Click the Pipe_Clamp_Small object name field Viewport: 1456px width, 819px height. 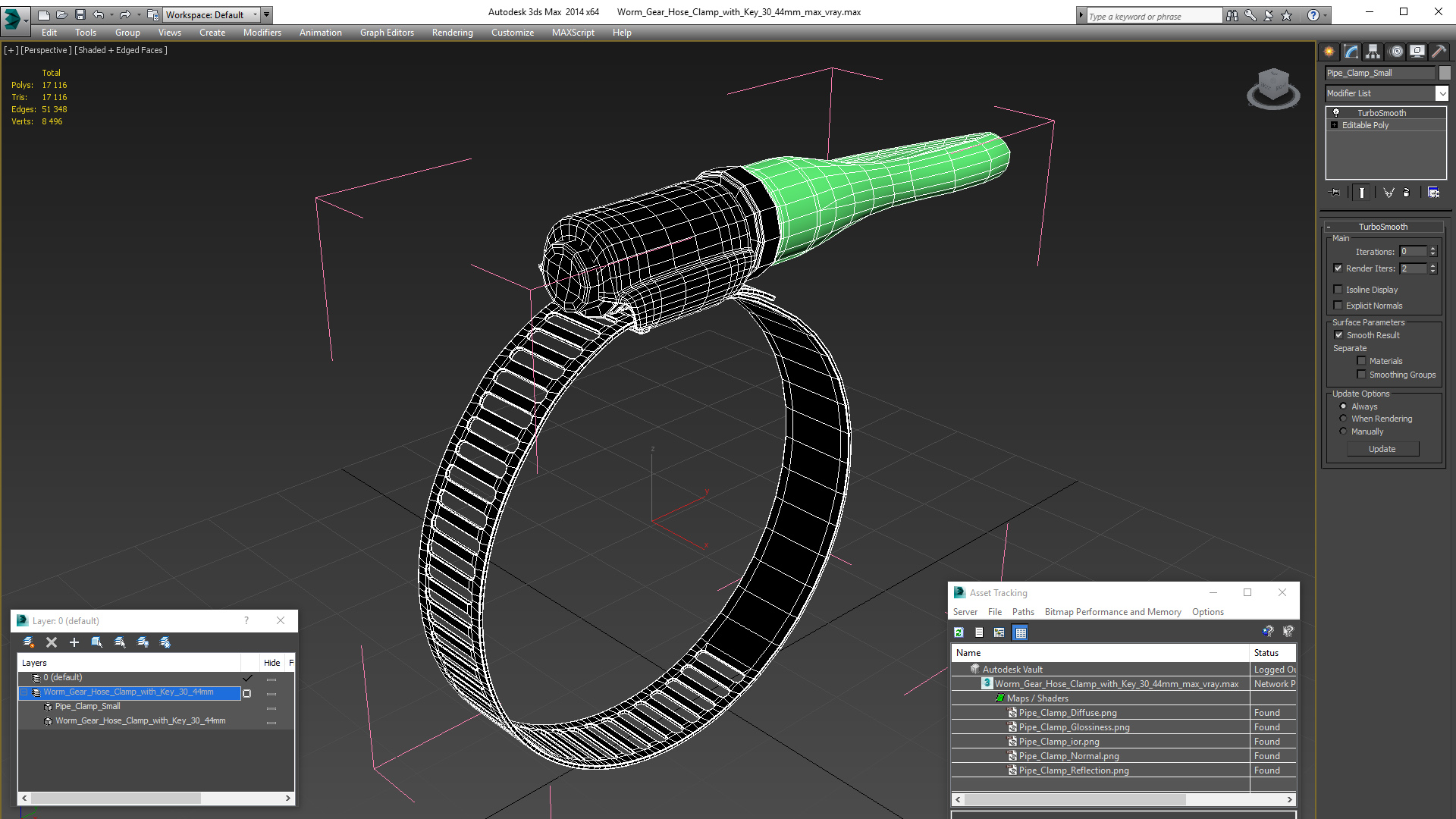pos(1380,73)
